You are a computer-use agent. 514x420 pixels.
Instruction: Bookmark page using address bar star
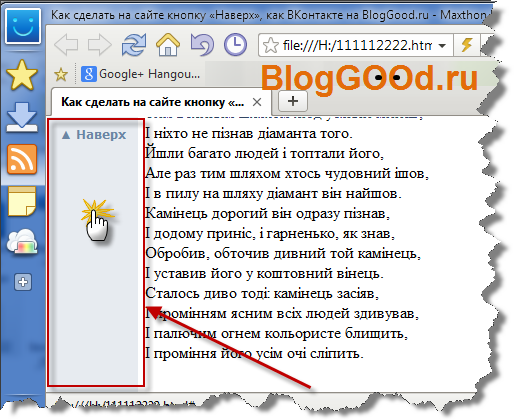click(x=271, y=45)
